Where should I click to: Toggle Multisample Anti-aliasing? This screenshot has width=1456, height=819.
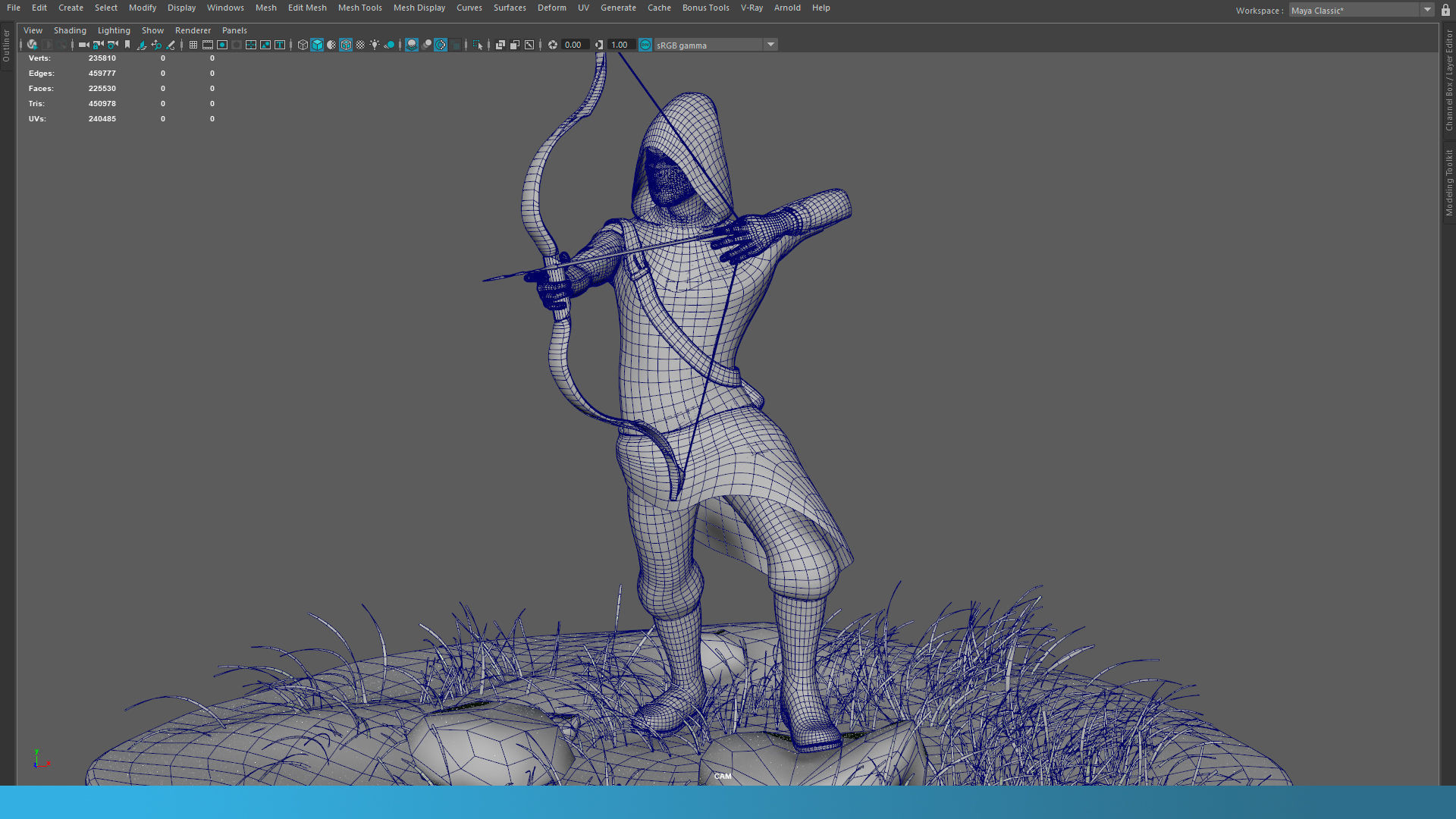click(441, 45)
